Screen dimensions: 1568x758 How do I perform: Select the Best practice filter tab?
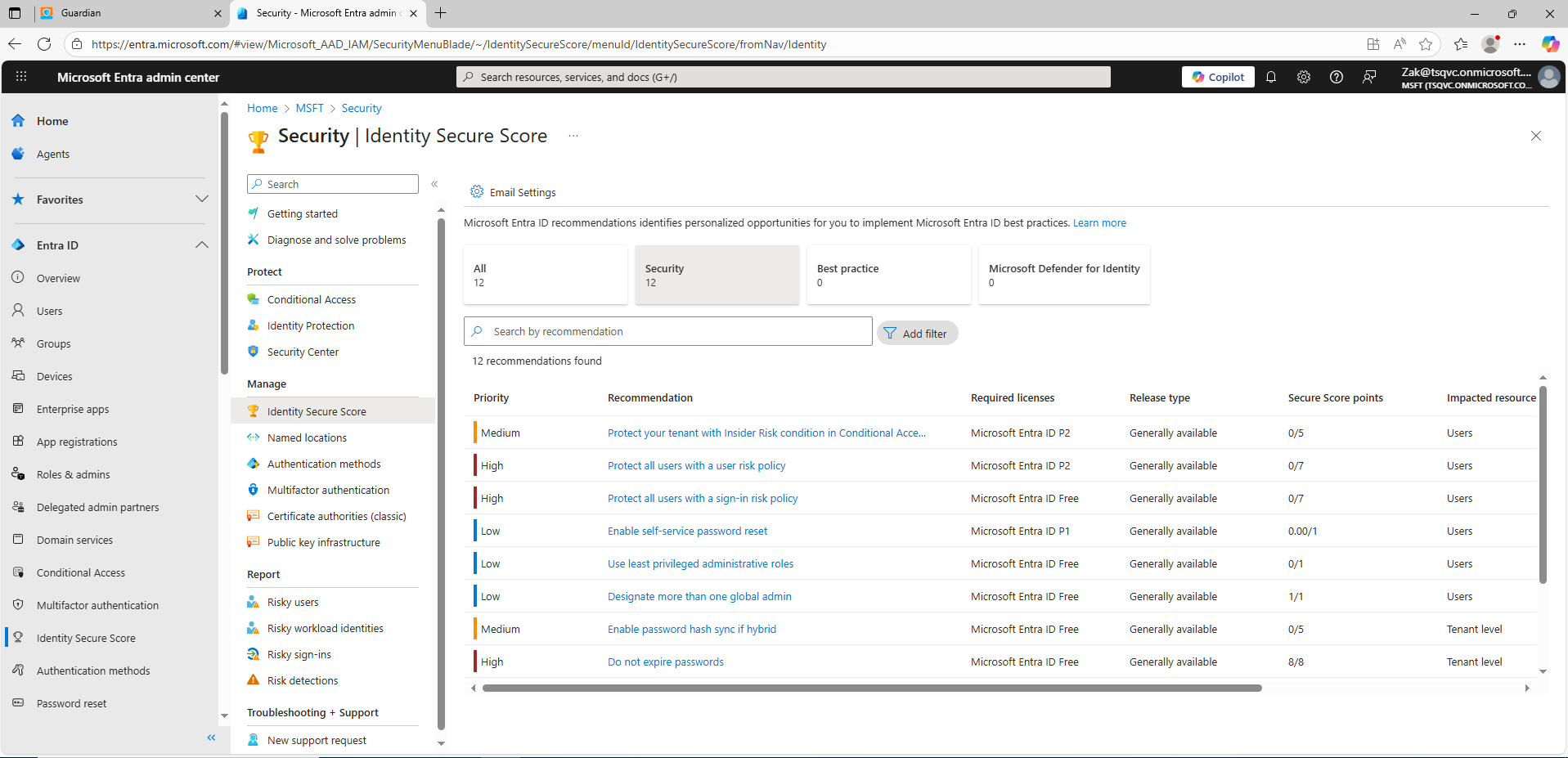(x=888, y=275)
